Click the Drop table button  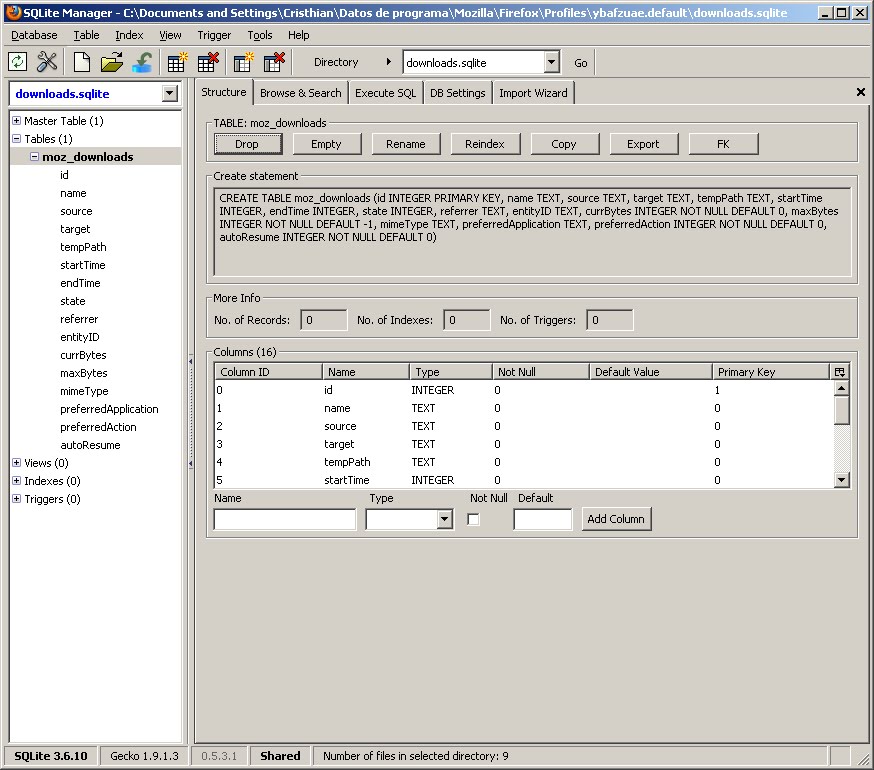(x=247, y=144)
